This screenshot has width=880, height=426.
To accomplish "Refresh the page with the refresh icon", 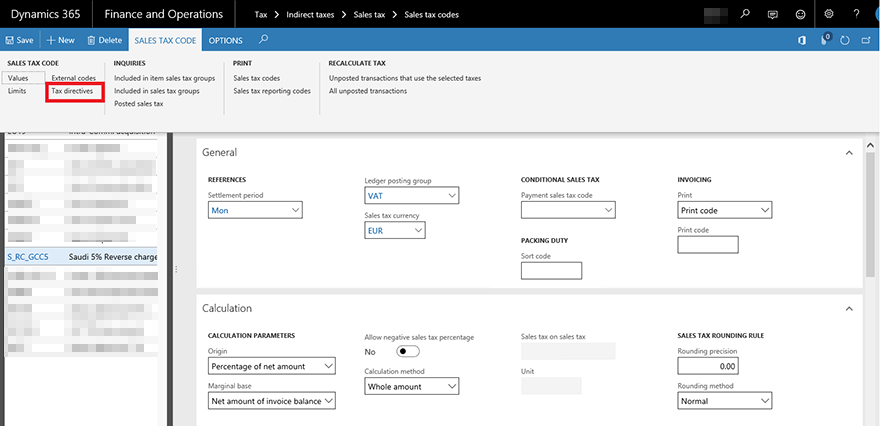I will 845,40.
